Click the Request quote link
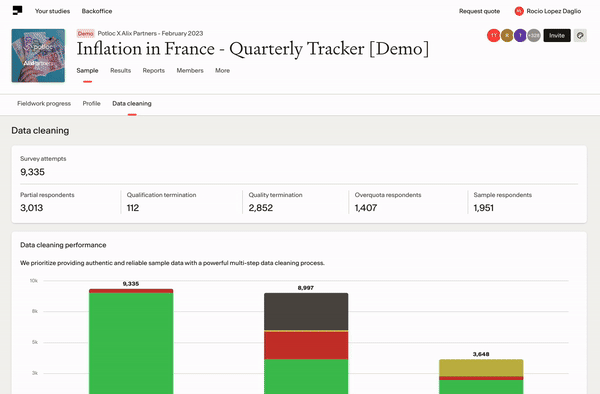 [479, 11]
